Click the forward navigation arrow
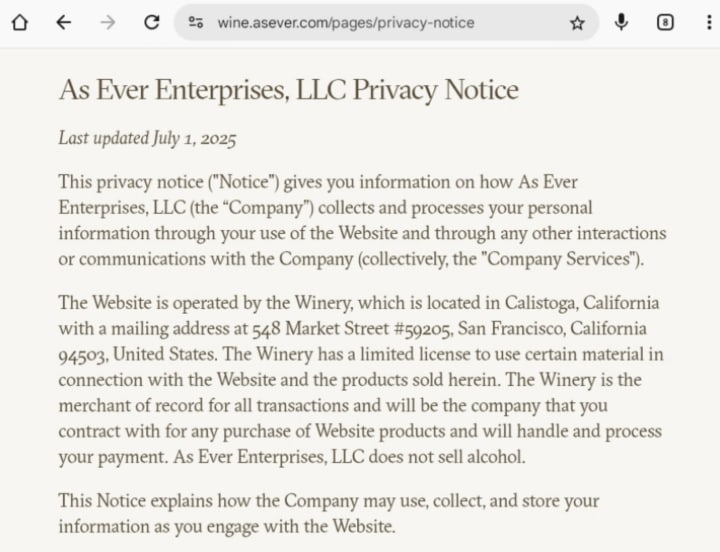720x552 pixels. point(108,22)
